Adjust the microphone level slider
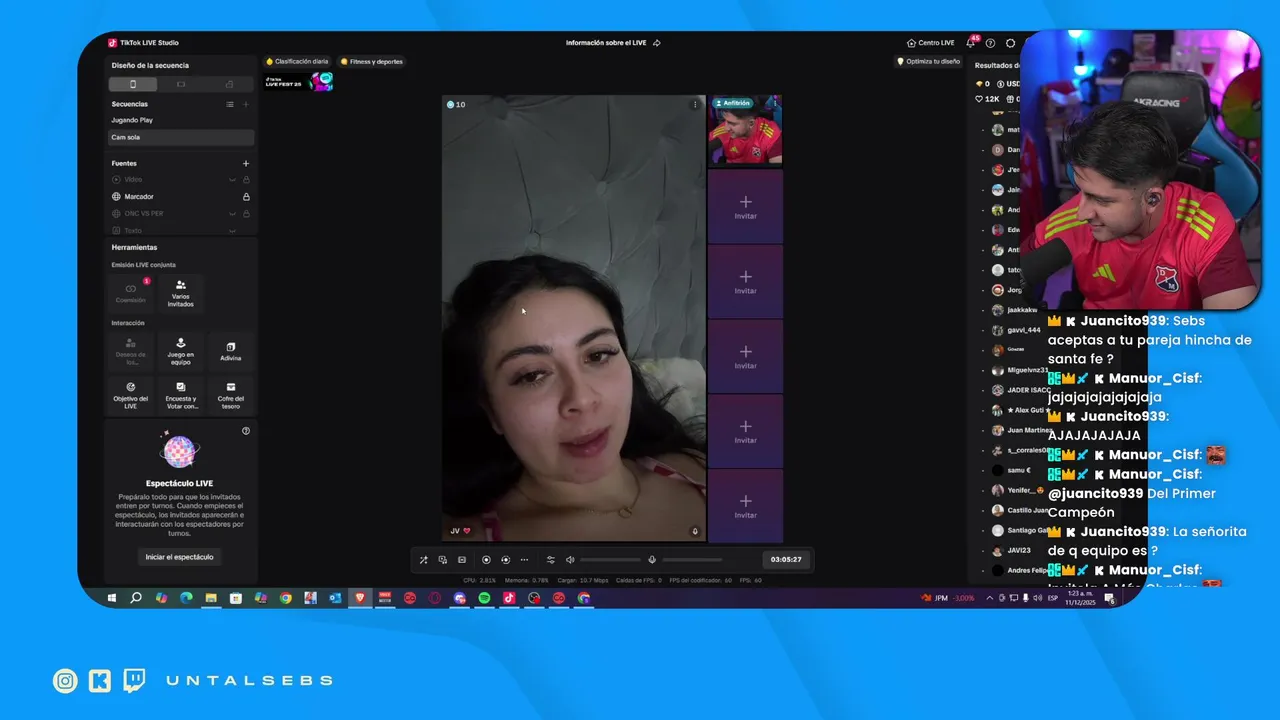The width and height of the screenshot is (1280, 720). click(691, 560)
